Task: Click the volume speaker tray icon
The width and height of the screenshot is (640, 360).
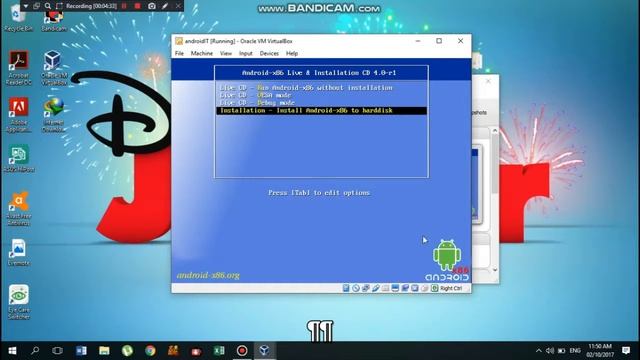Action: (x=550, y=351)
